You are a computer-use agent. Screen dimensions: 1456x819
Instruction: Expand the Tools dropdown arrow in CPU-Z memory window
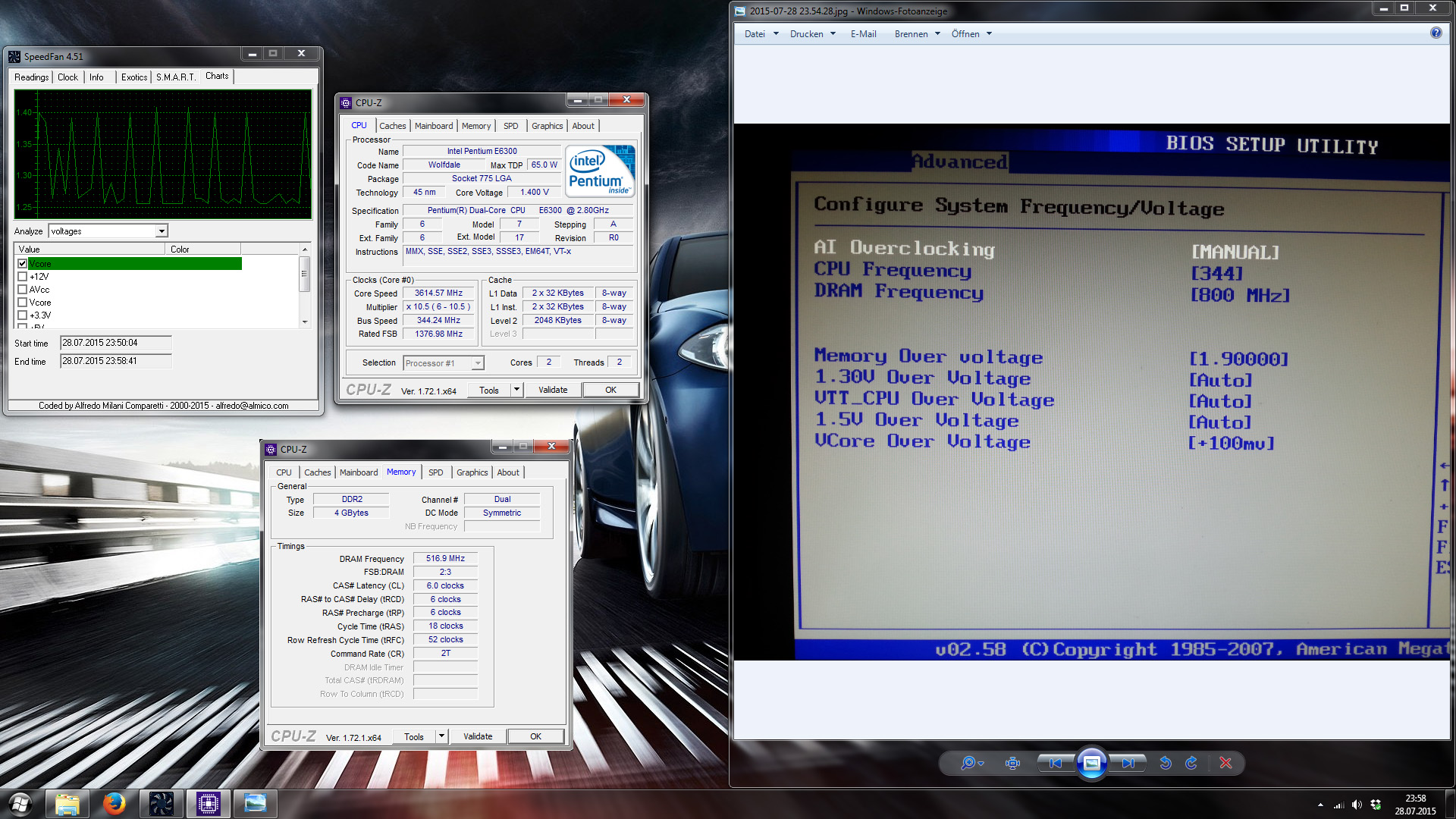pos(441,736)
